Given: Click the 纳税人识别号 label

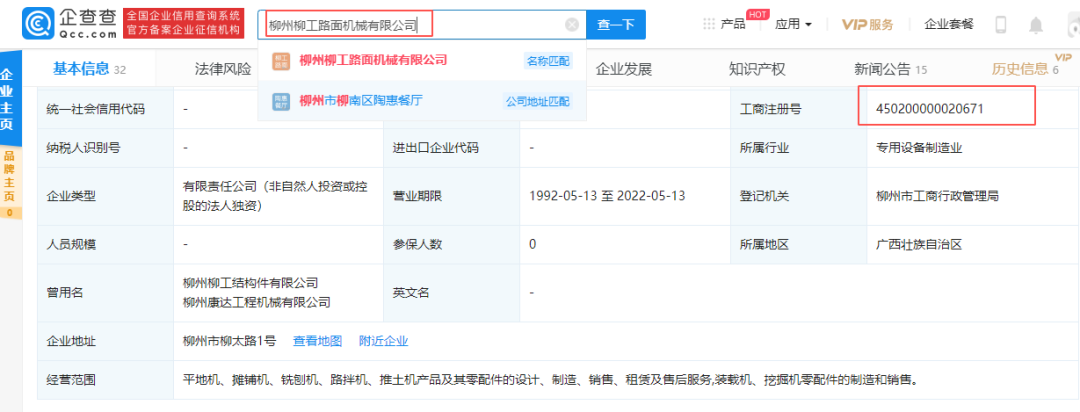Looking at the screenshot, I should (83, 147).
